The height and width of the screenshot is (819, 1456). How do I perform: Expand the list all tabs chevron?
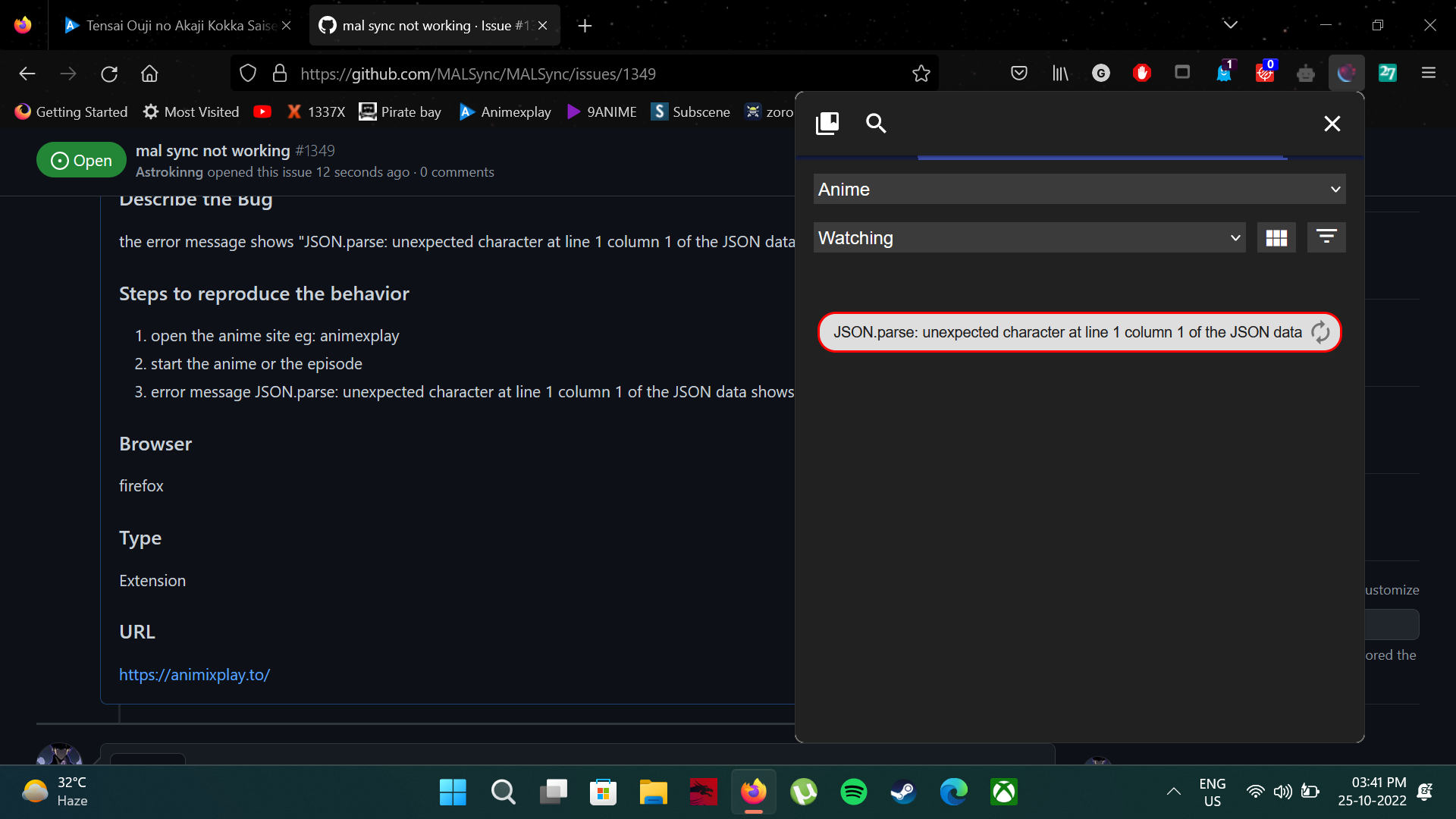point(1230,24)
